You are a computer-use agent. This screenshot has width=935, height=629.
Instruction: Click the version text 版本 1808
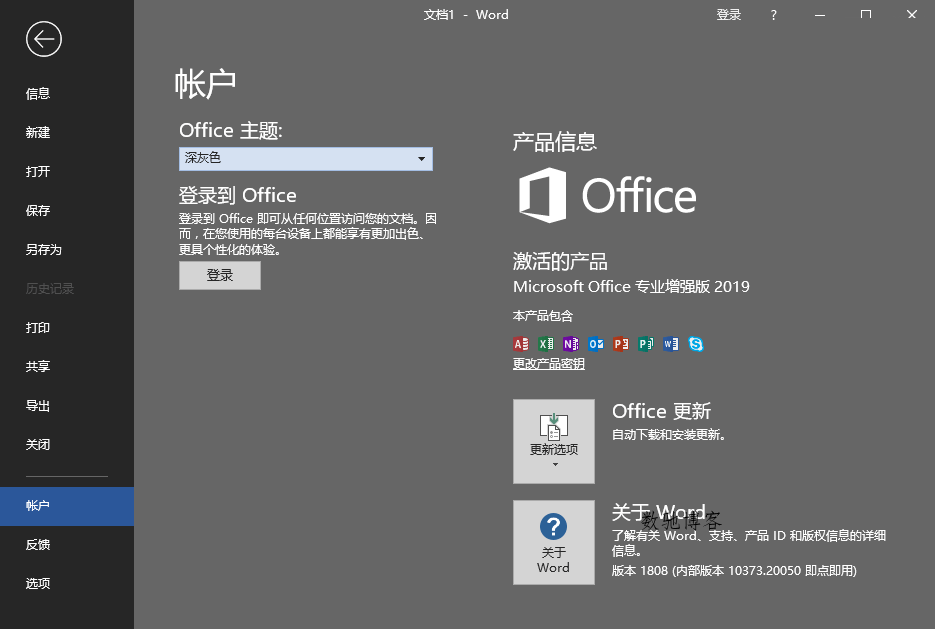pos(734,571)
